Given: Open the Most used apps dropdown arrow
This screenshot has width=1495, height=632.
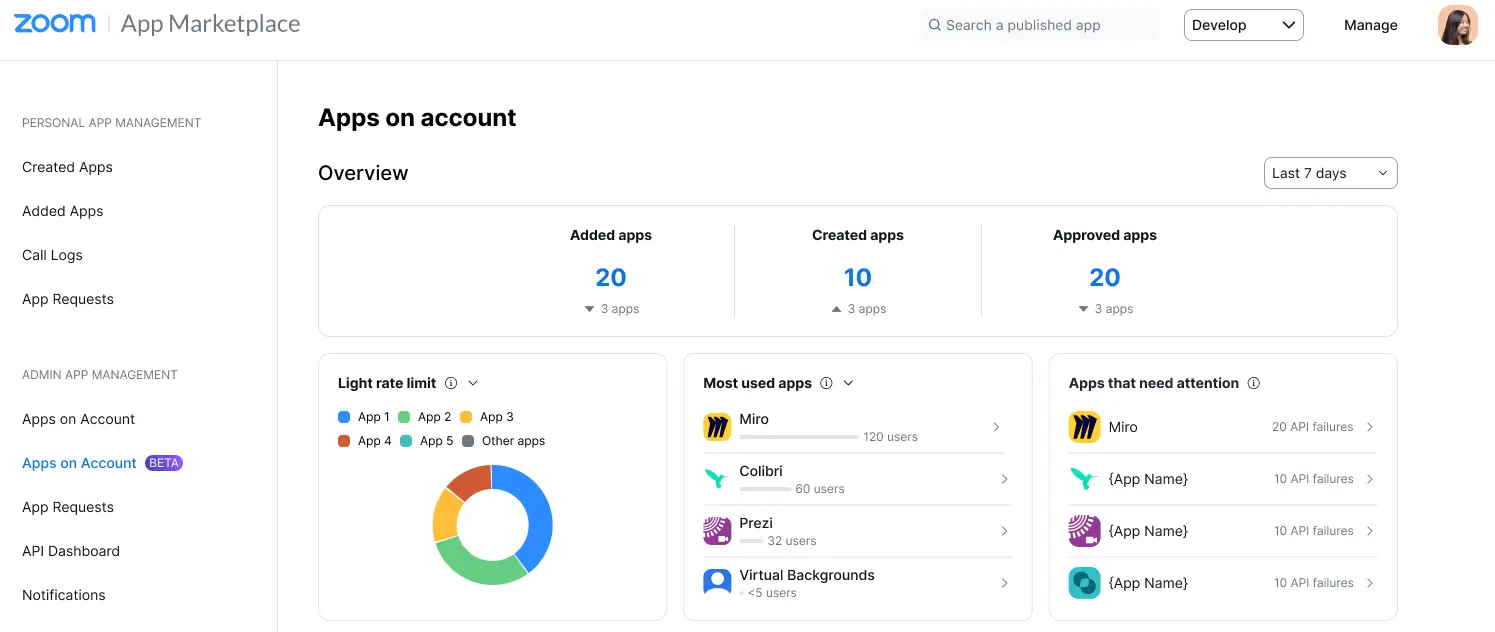Looking at the screenshot, I should 847,383.
